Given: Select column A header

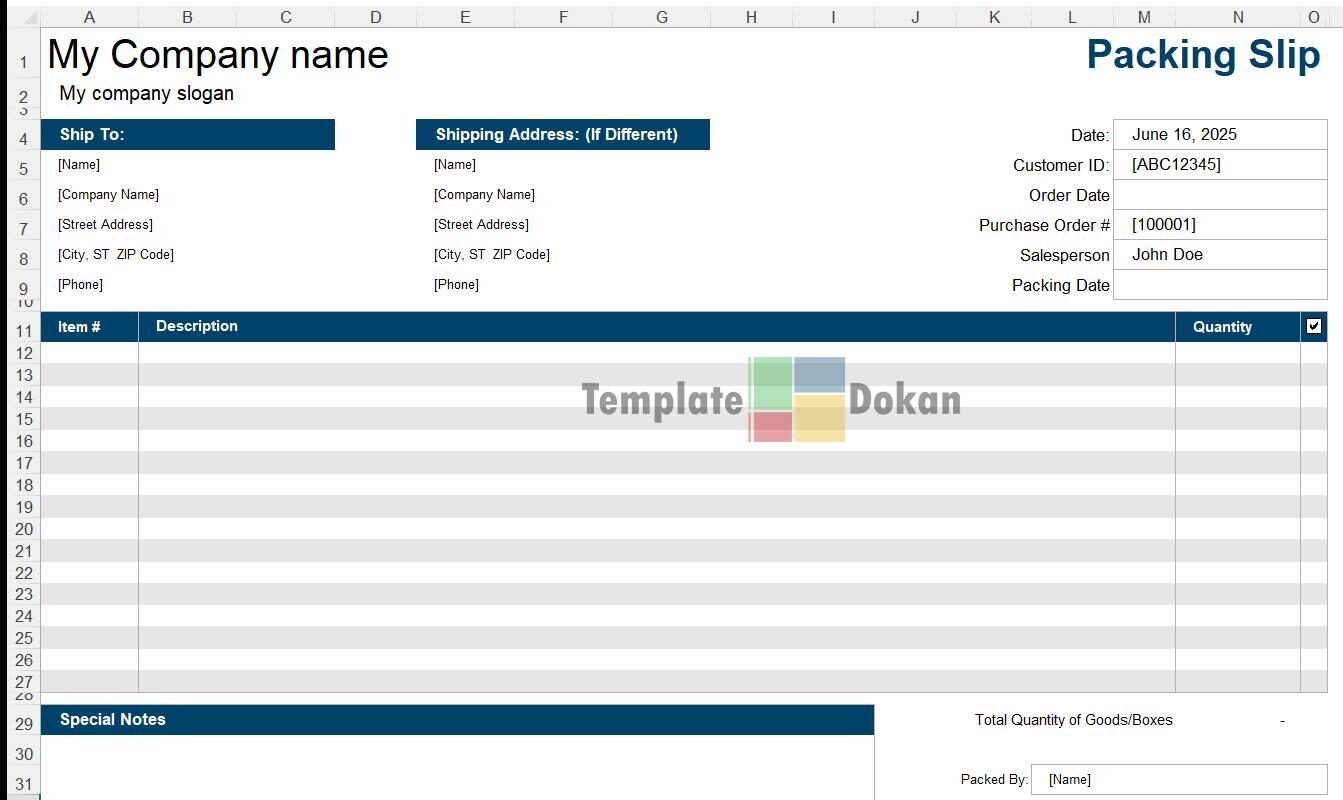Looking at the screenshot, I should click(90, 17).
